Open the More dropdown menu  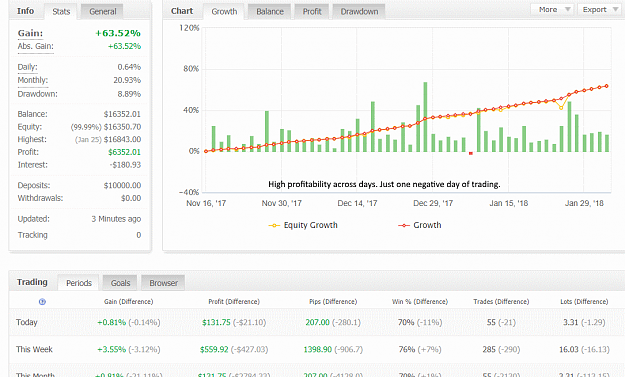(552, 9)
